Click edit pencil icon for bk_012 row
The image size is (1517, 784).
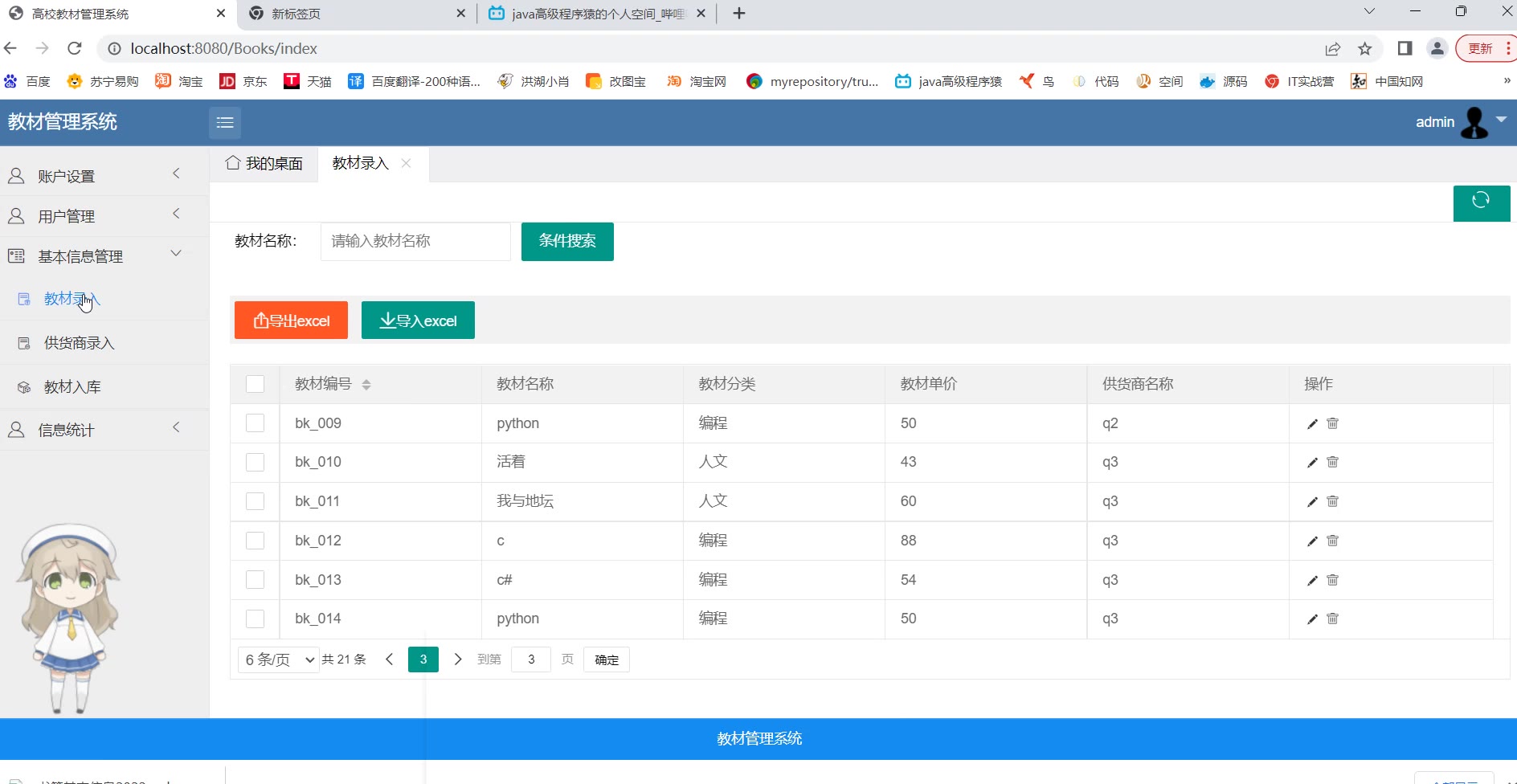click(1312, 541)
